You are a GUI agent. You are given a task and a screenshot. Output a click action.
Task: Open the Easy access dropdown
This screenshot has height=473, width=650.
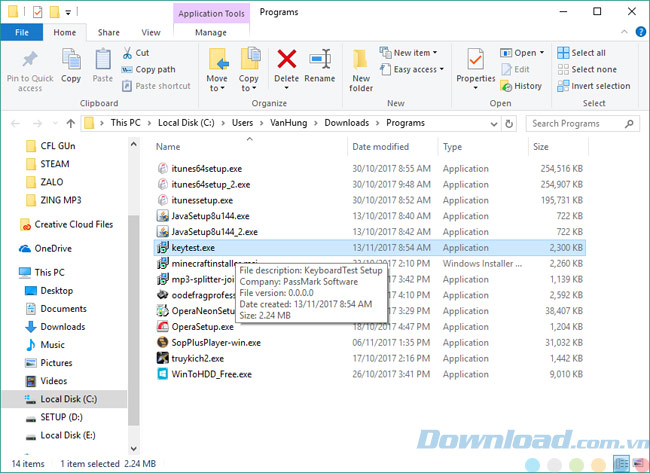(412, 70)
